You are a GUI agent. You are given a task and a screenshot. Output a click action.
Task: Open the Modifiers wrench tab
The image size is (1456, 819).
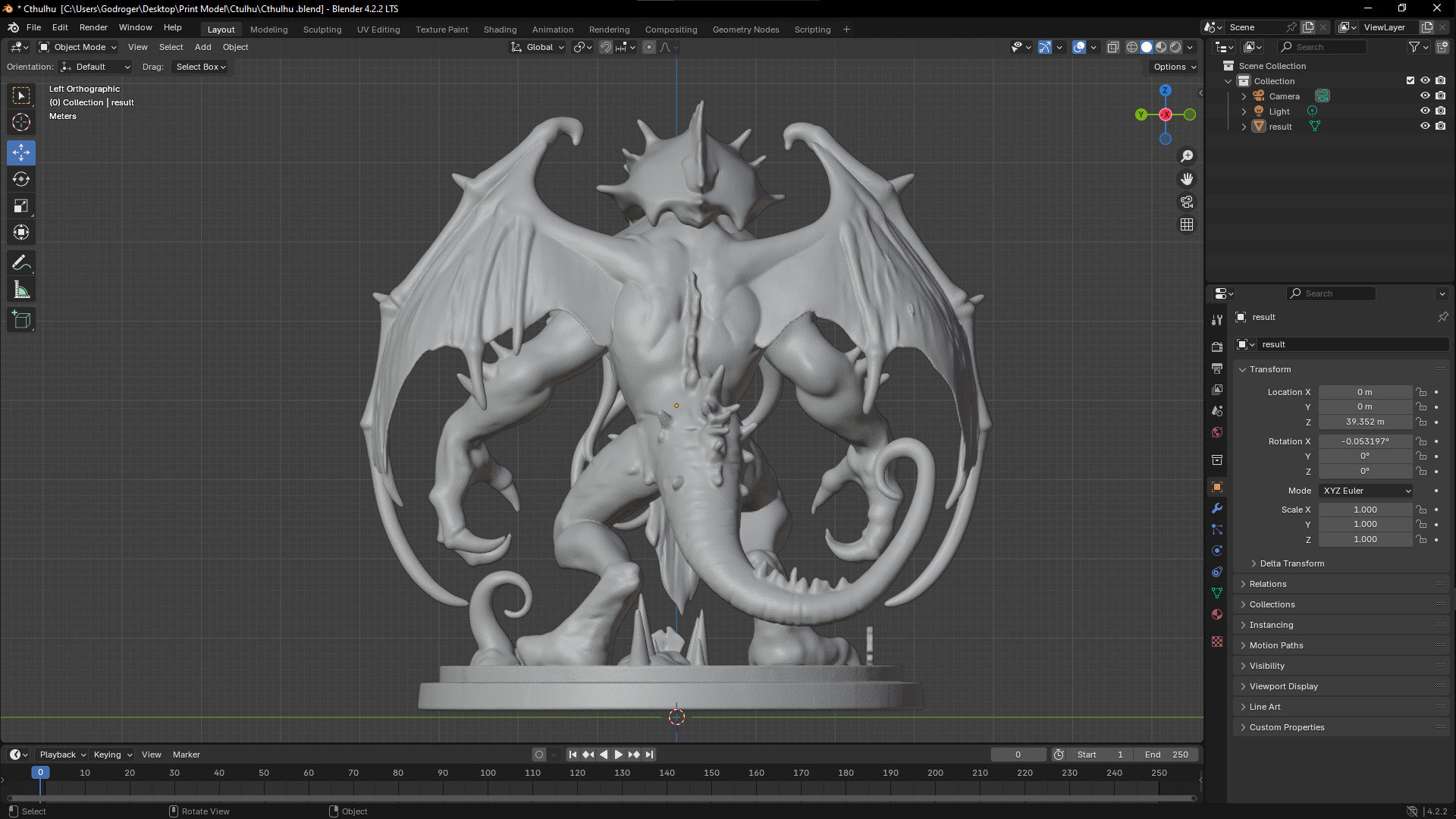point(1217,508)
